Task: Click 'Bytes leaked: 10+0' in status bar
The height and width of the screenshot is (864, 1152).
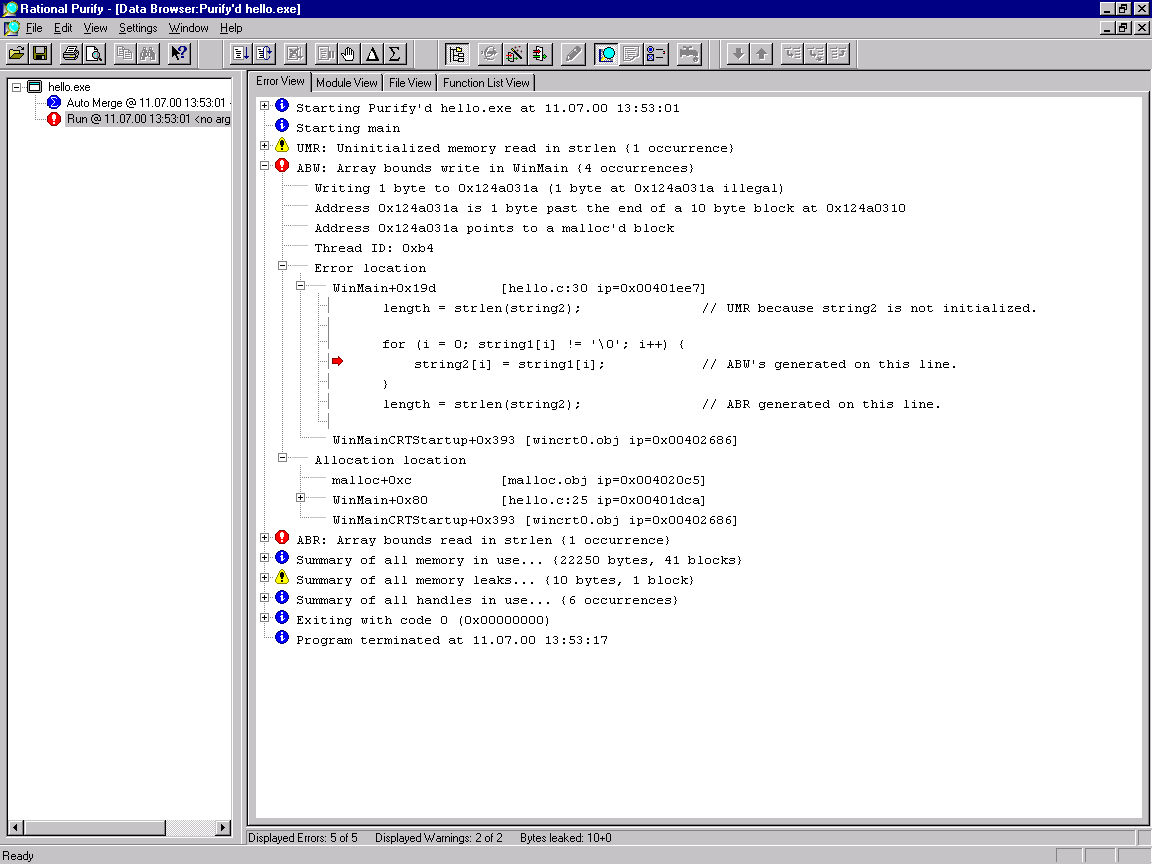Action: coord(566,838)
